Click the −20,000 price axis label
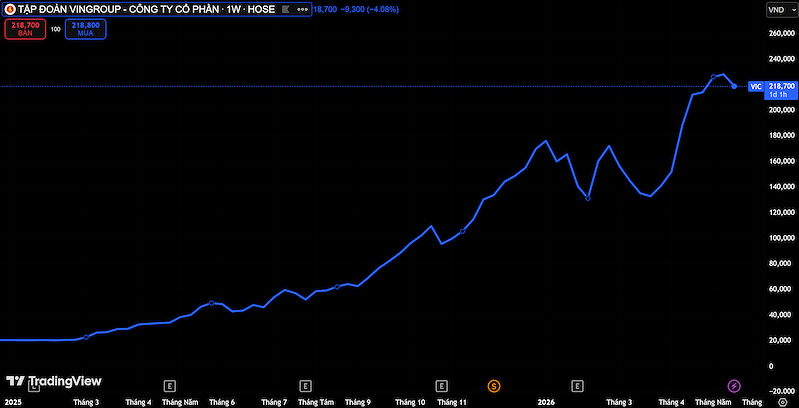This screenshot has width=799, height=408. 781,391
